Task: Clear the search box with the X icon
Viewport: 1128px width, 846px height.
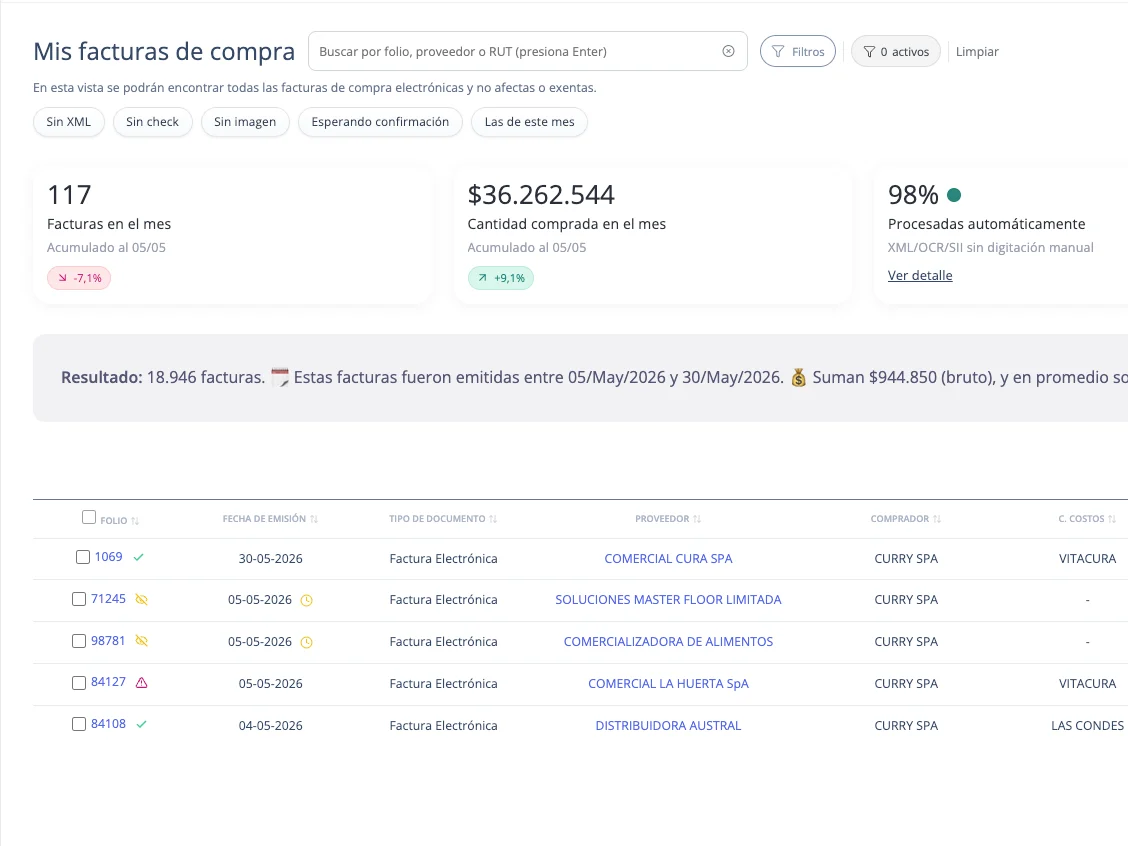Action: [x=728, y=51]
